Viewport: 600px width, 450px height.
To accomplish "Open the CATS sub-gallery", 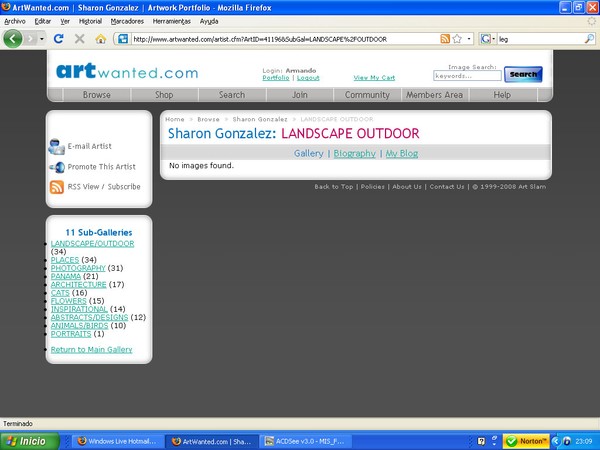I will (x=60, y=293).
